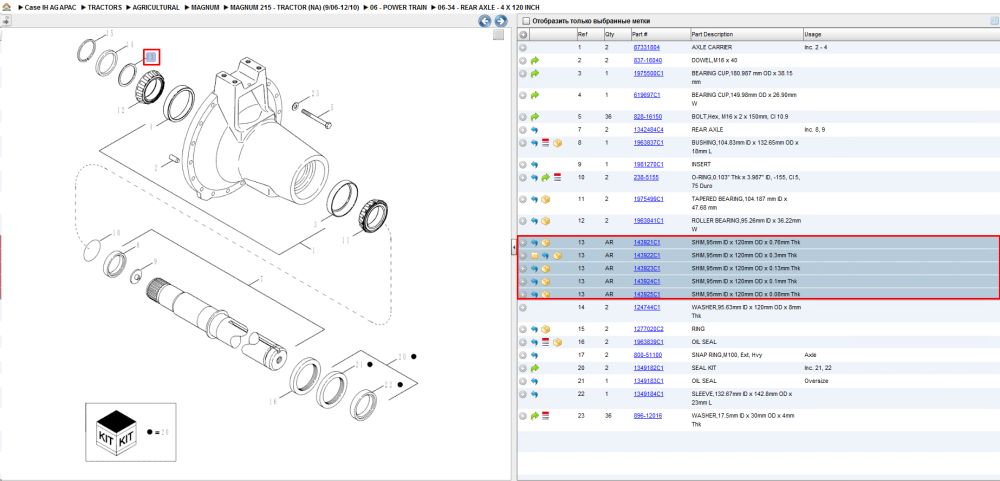The image size is (1000, 481).
Task: Open MAGNUM 215 - TRACTOR breadcrumb
Action: pos(295,7)
